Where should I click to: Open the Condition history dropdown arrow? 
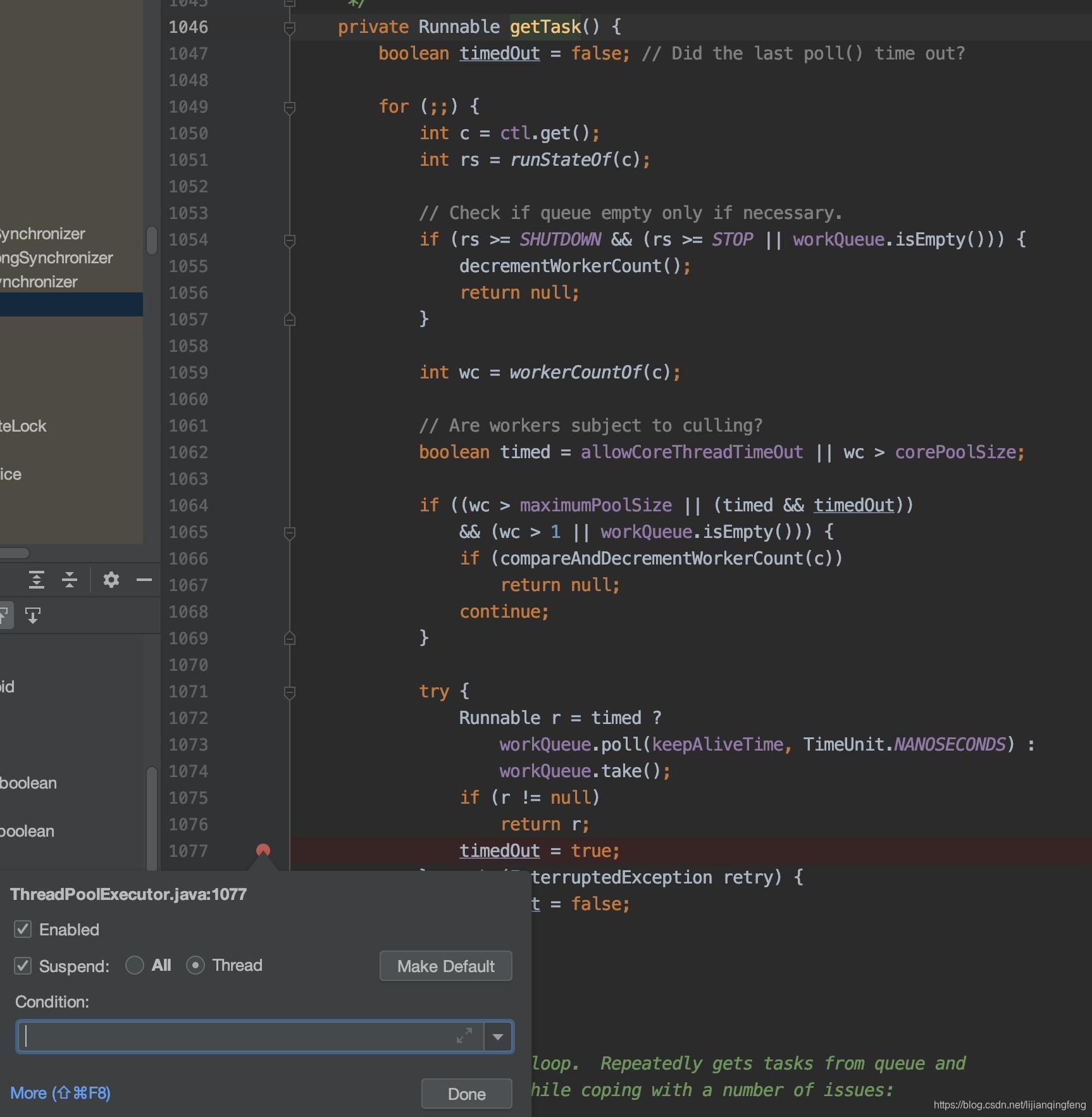[498, 1036]
